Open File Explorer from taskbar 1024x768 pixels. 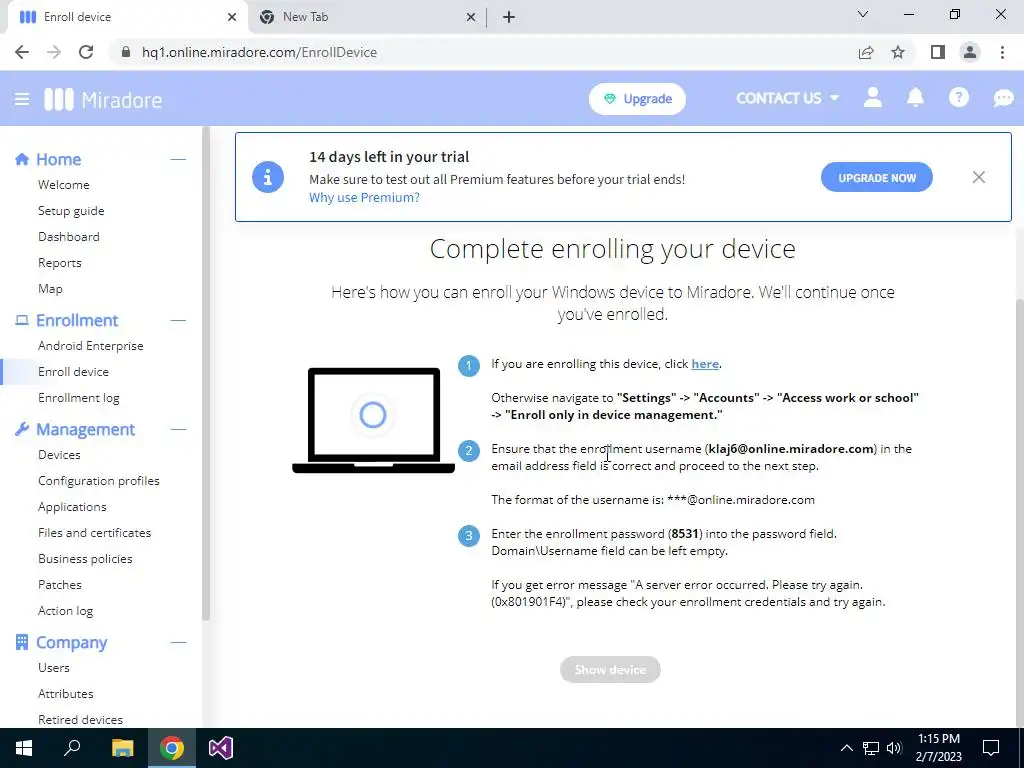pyautogui.click(x=122, y=748)
